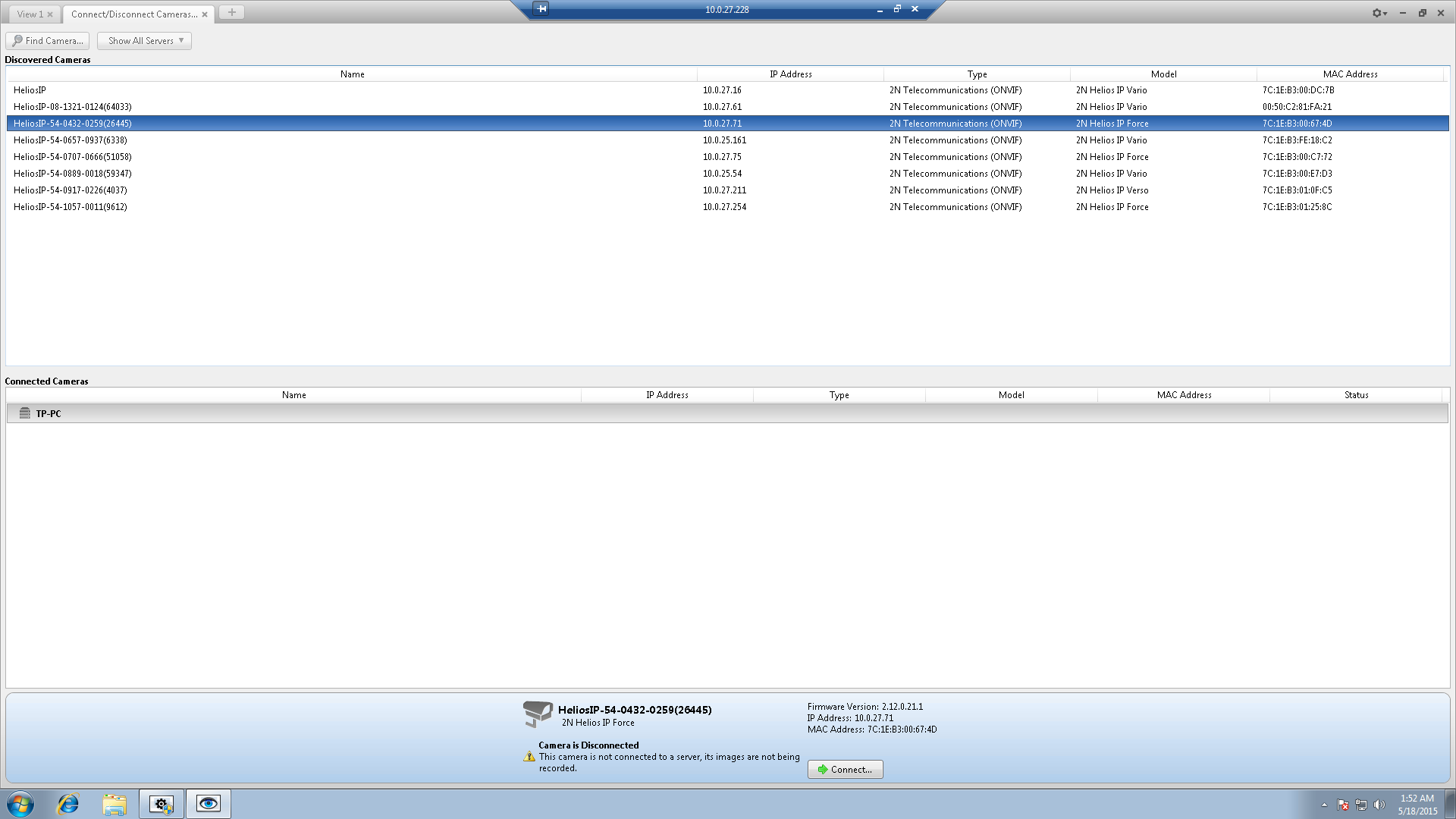Click the Find Camera button
Image resolution: width=1456 pixels, height=819 pixels.
pyautogui.click(x=47, y=41)
